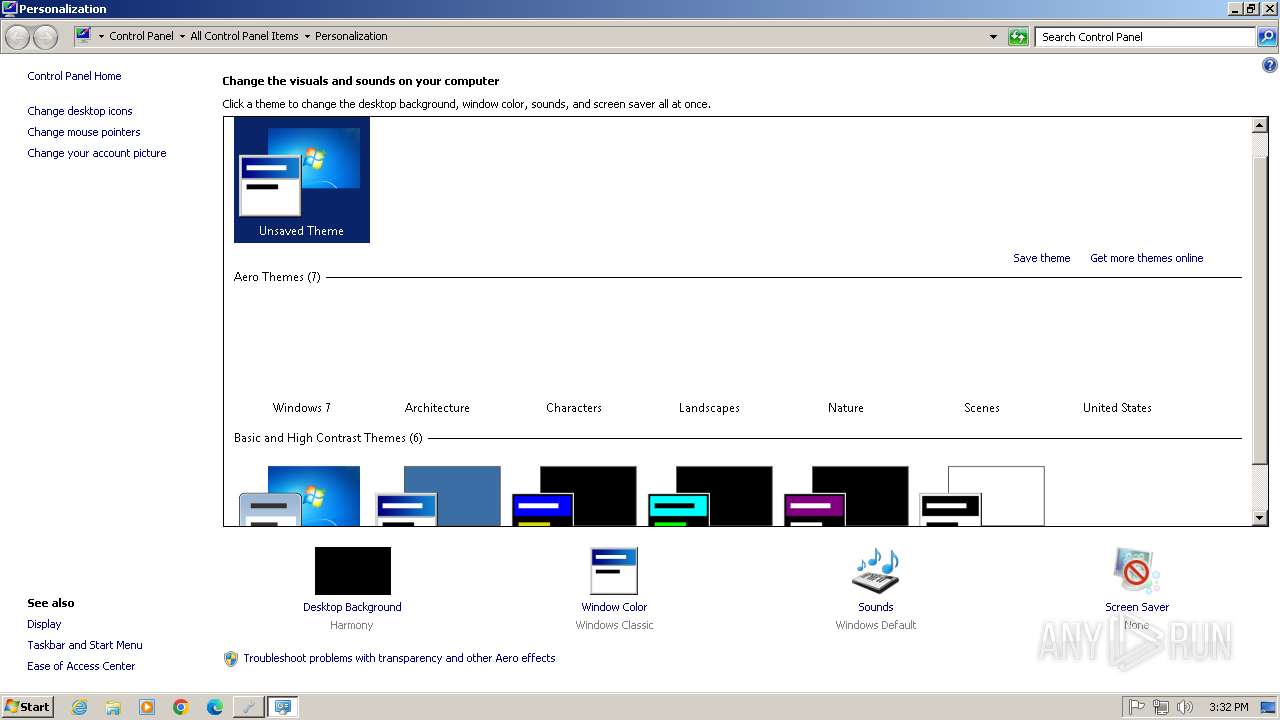Click Show desktop icon by the clock

(1268, 707)
